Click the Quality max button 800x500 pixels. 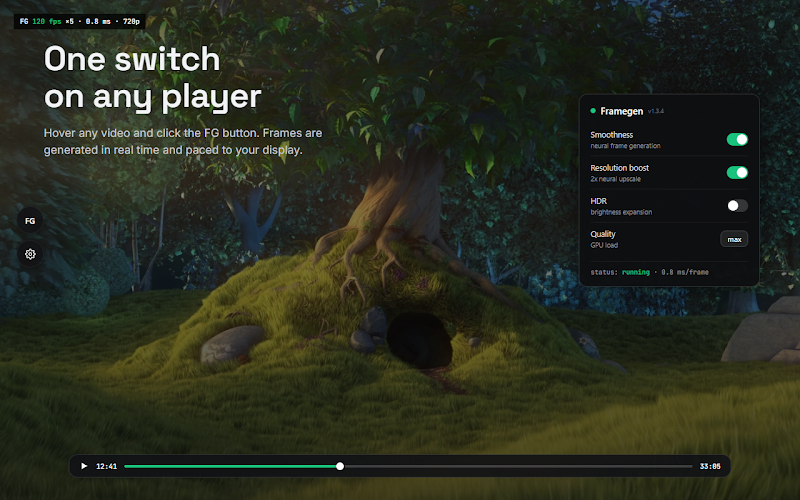[734, 239]
